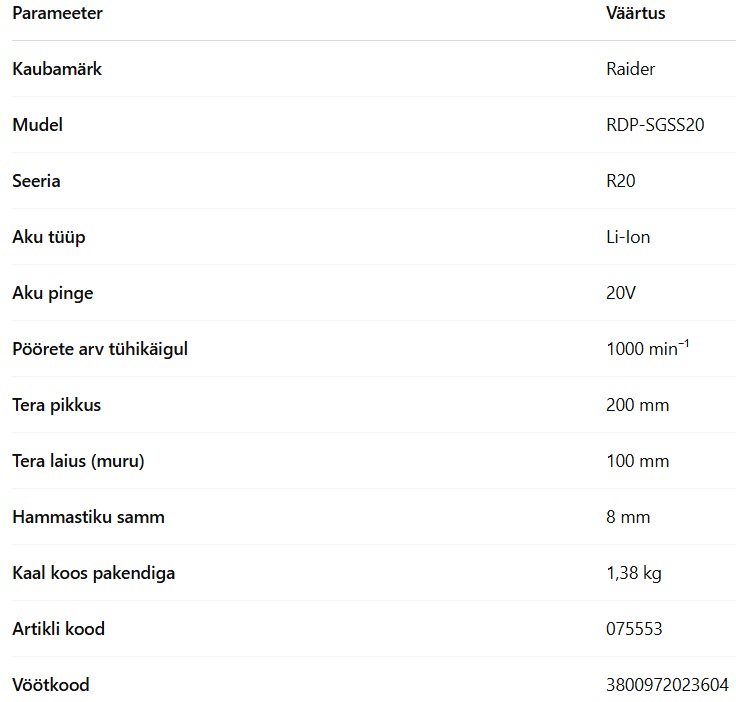Click the 8 mm Hammastiku samm value
The height and width of the screenshot is (702, 736).
(628, 517)
